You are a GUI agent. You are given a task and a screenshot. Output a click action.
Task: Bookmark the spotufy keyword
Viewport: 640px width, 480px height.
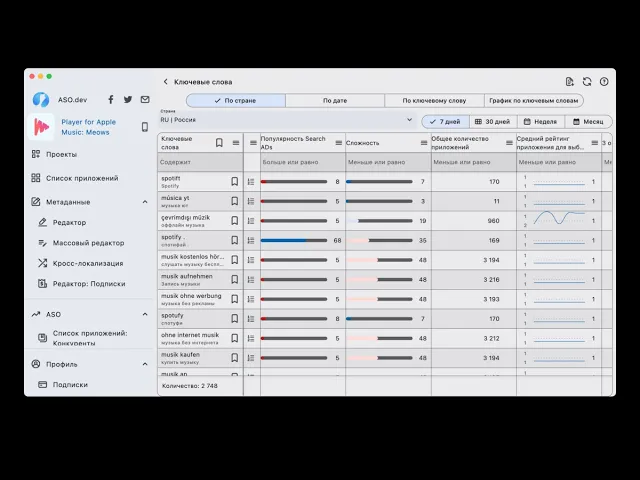[235, 319]
